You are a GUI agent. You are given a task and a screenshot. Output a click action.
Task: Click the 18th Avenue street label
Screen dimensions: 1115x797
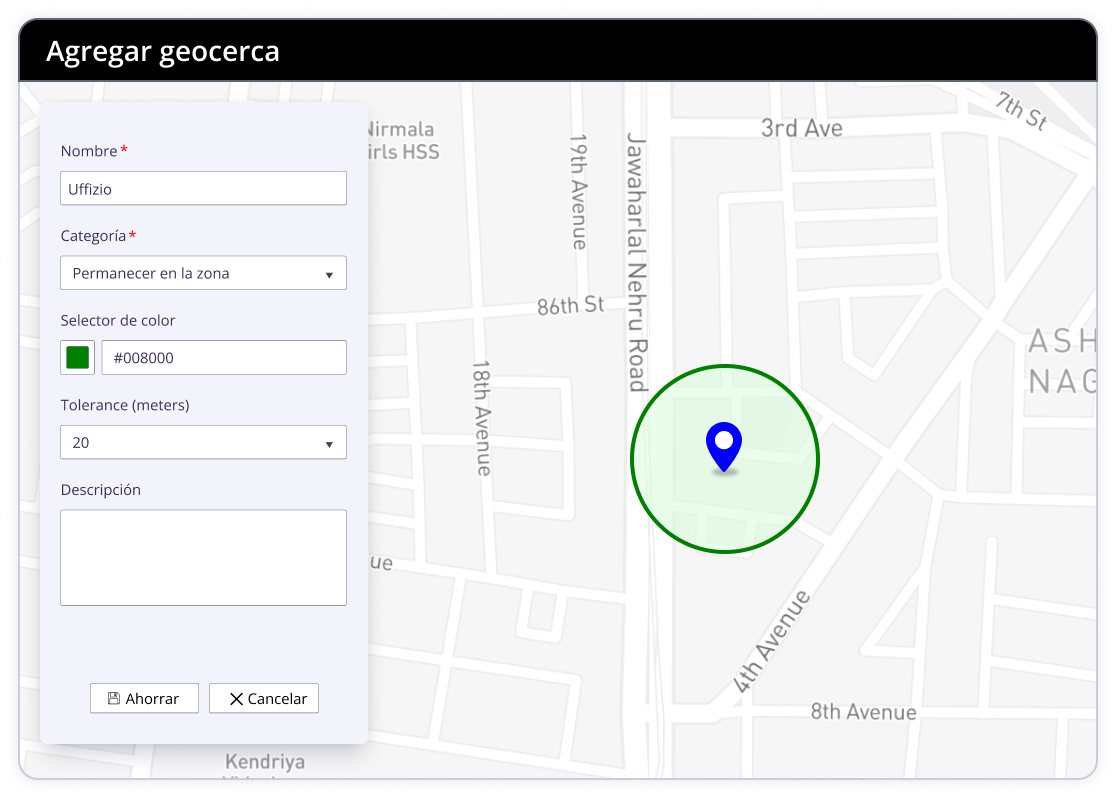(x=482, y=418)
